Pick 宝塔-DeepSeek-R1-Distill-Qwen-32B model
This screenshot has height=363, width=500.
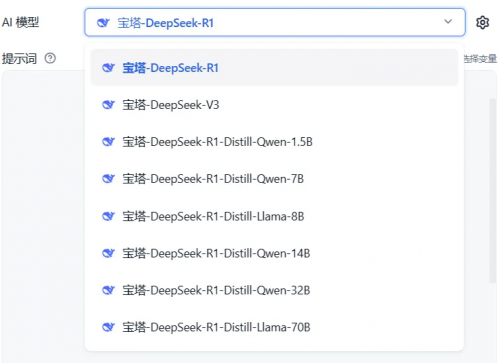(x=274, y=290)
